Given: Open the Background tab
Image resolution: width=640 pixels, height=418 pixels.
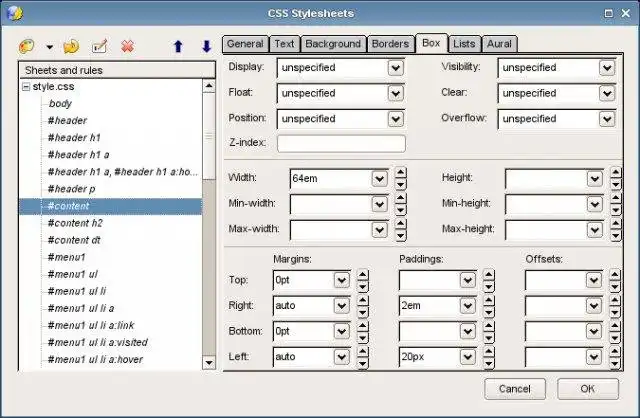Looking at the screenshot, I should (332, 44).
